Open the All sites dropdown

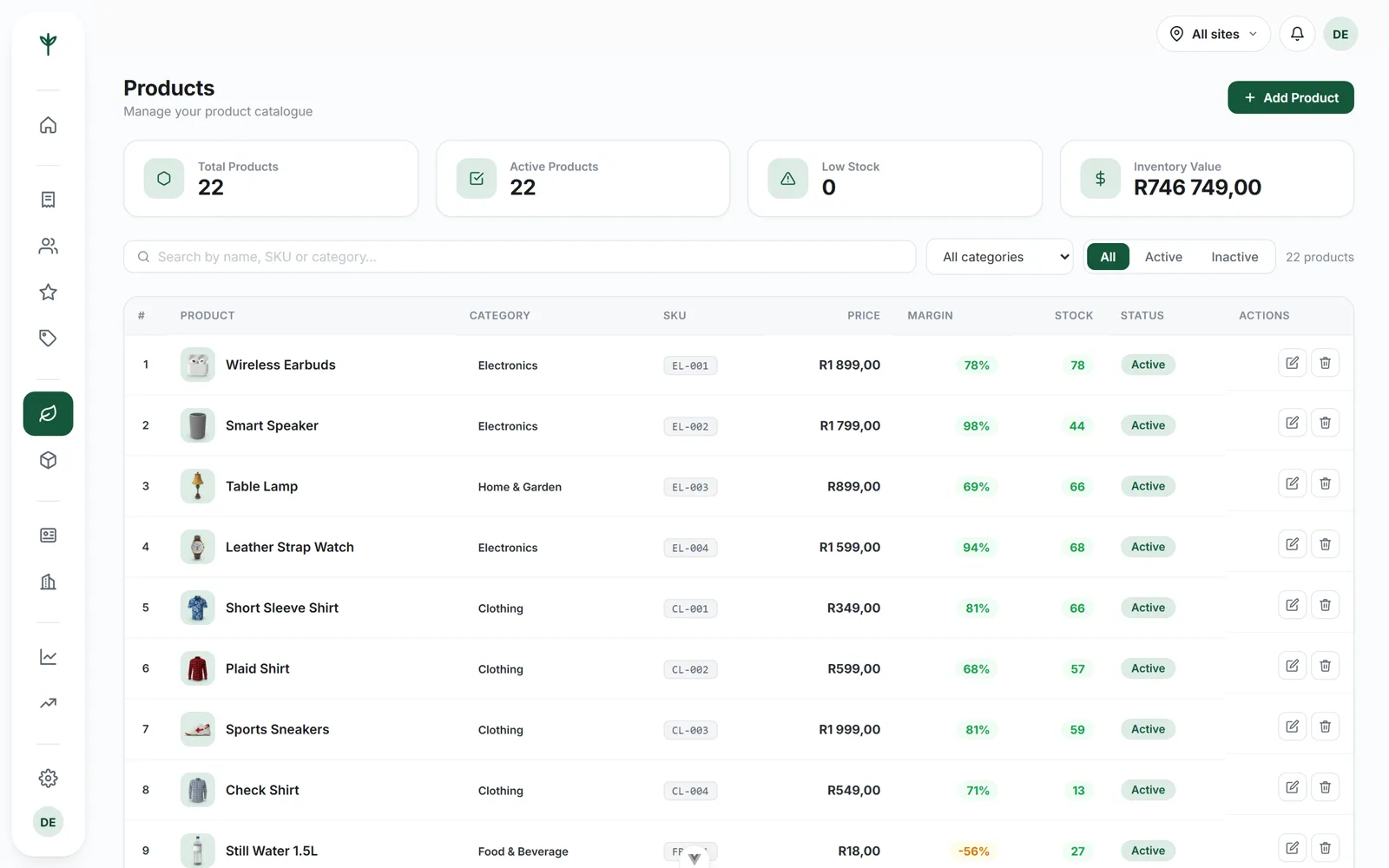[x=1213, y=34]
